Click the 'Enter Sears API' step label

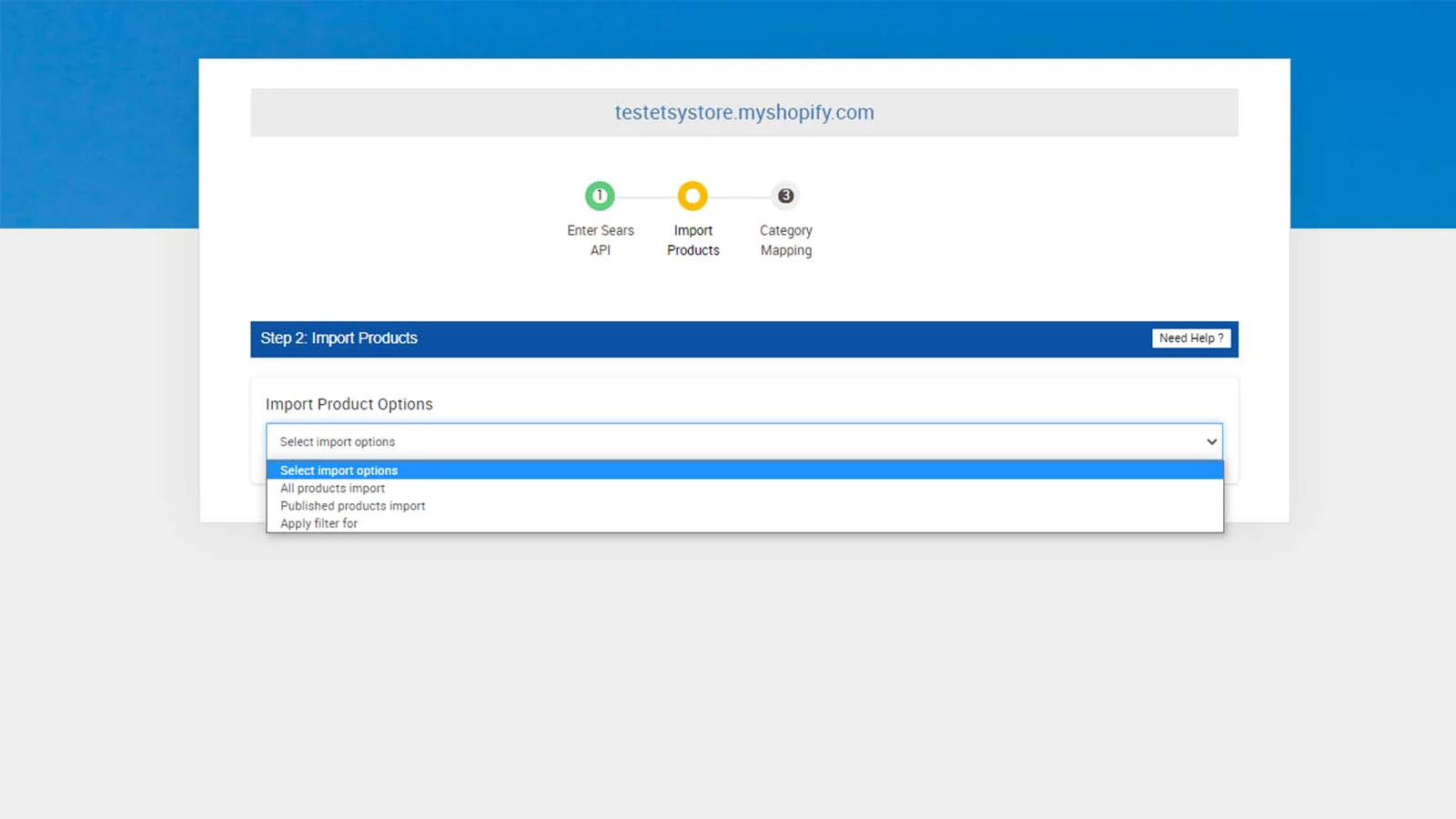601,240
